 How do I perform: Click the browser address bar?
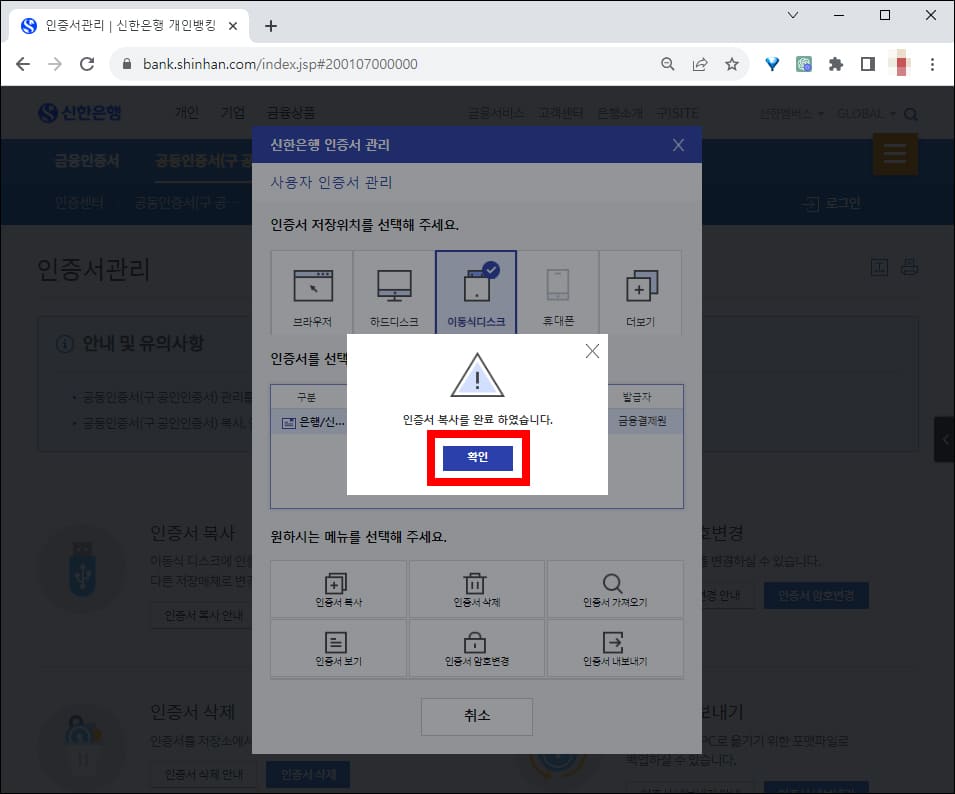coord(300,62)
